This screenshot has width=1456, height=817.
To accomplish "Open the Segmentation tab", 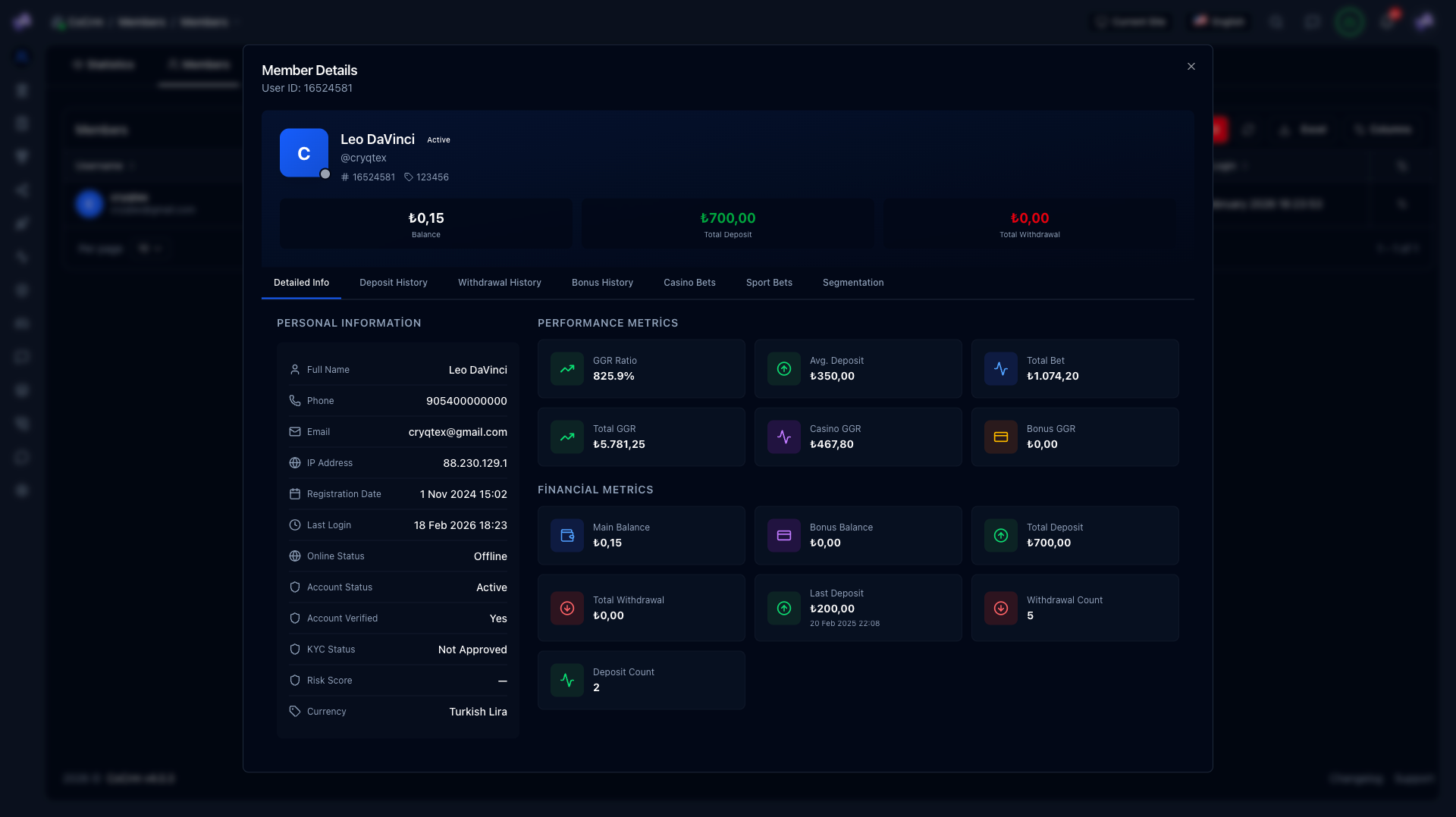I will tap(853, 283).
